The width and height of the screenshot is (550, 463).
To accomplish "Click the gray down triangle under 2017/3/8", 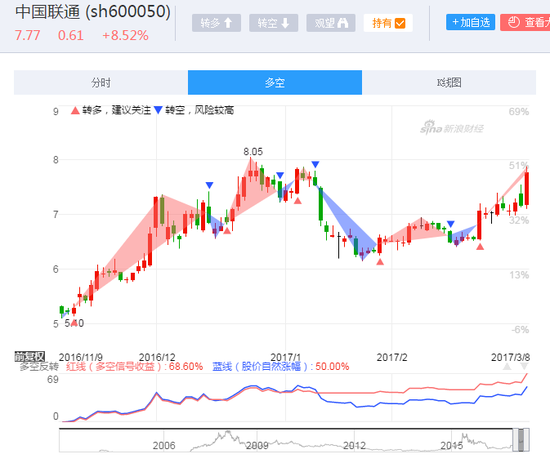I will click(524, 367).
